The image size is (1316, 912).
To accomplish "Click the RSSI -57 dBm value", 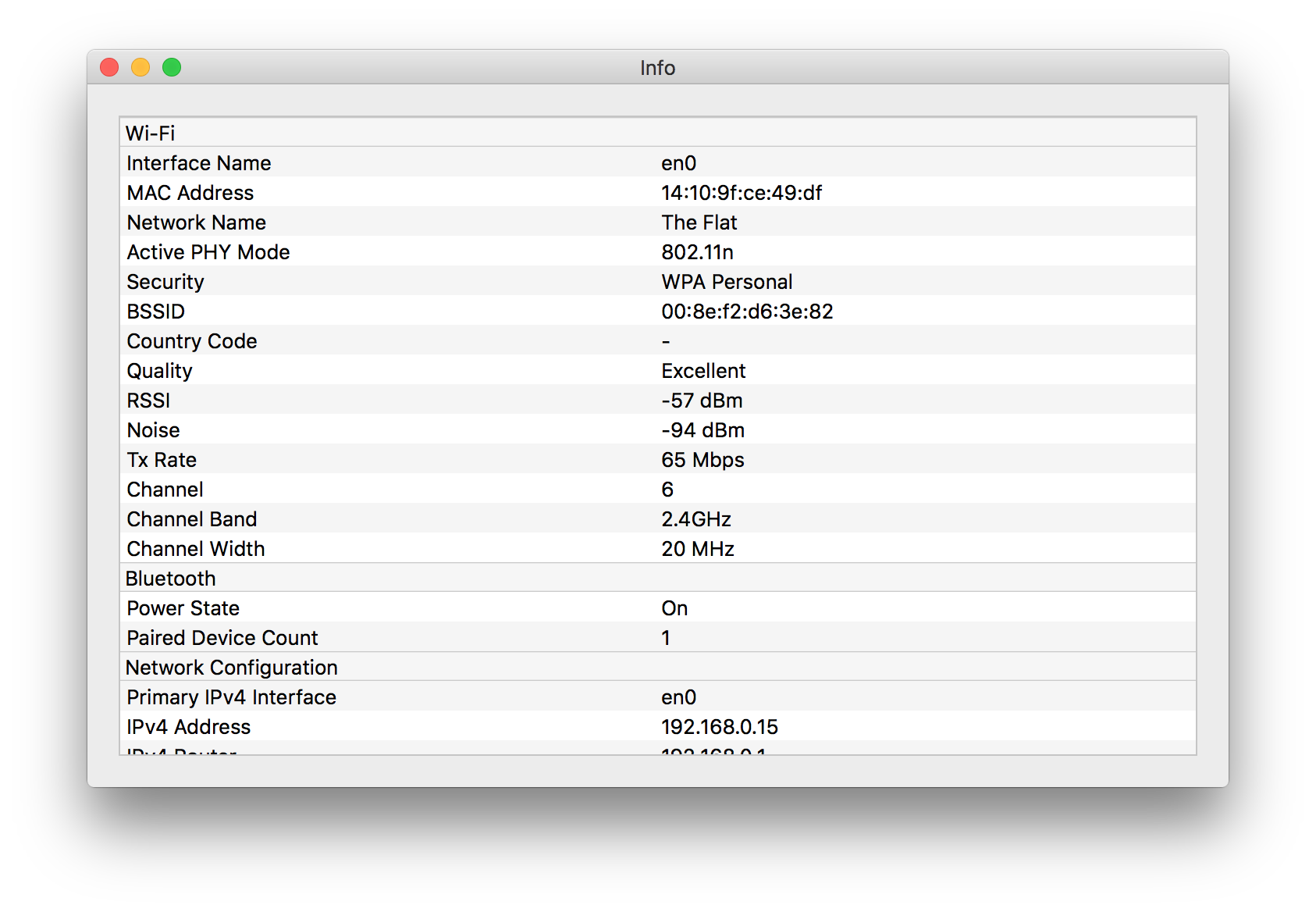I will click(x=702, y=400).
